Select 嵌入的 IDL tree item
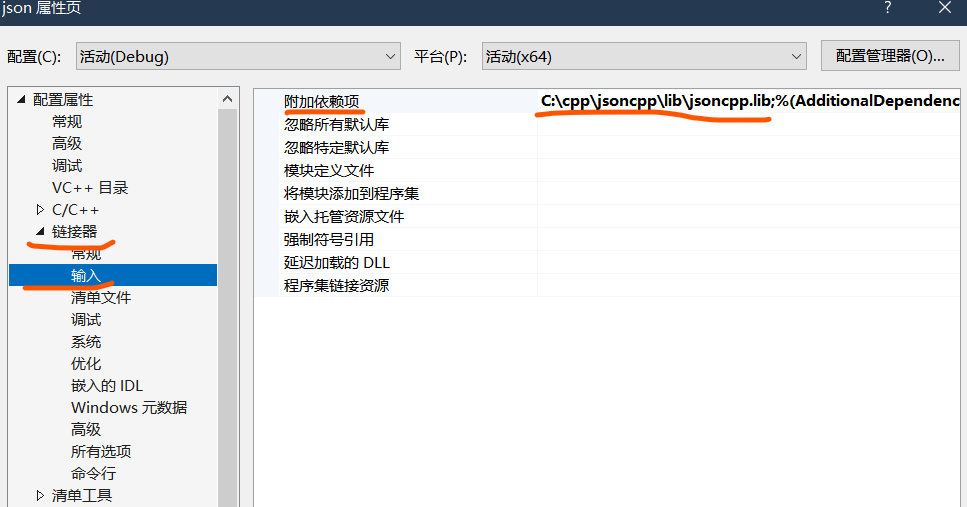The height and width of the screenshot is (507, 967). coord(107,385)
